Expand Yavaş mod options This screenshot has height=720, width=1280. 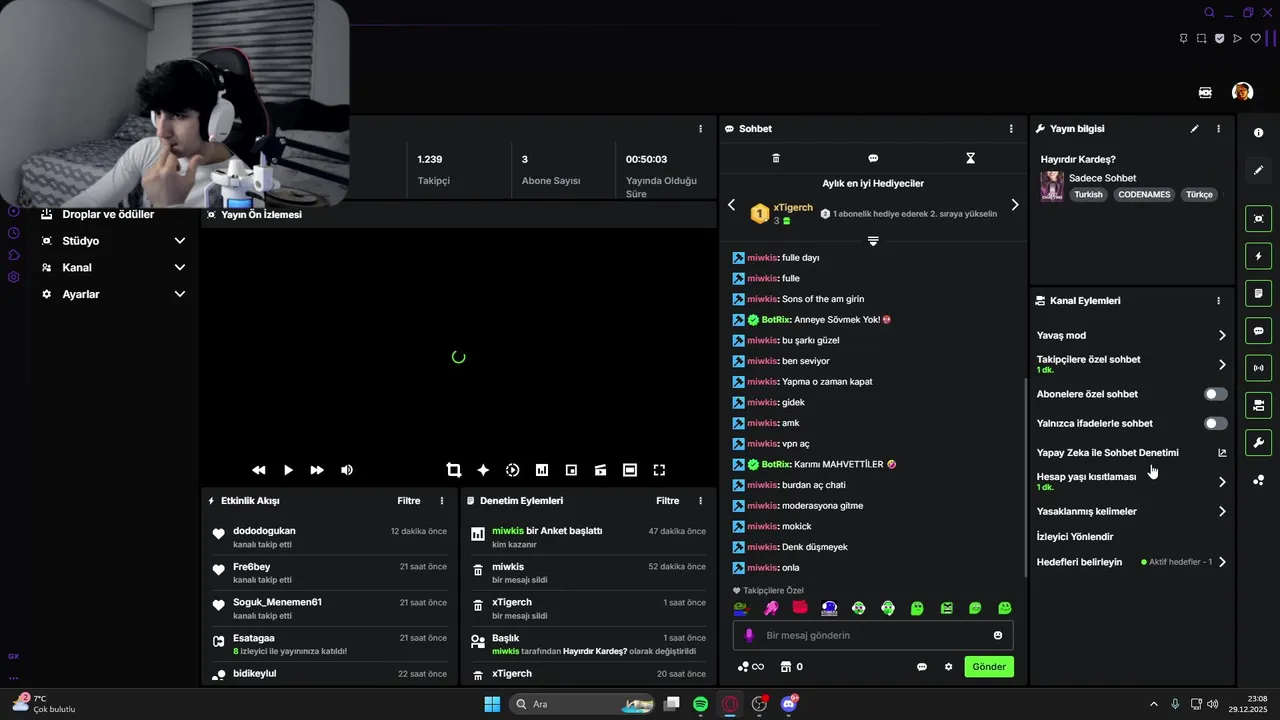click(1222, 336)
